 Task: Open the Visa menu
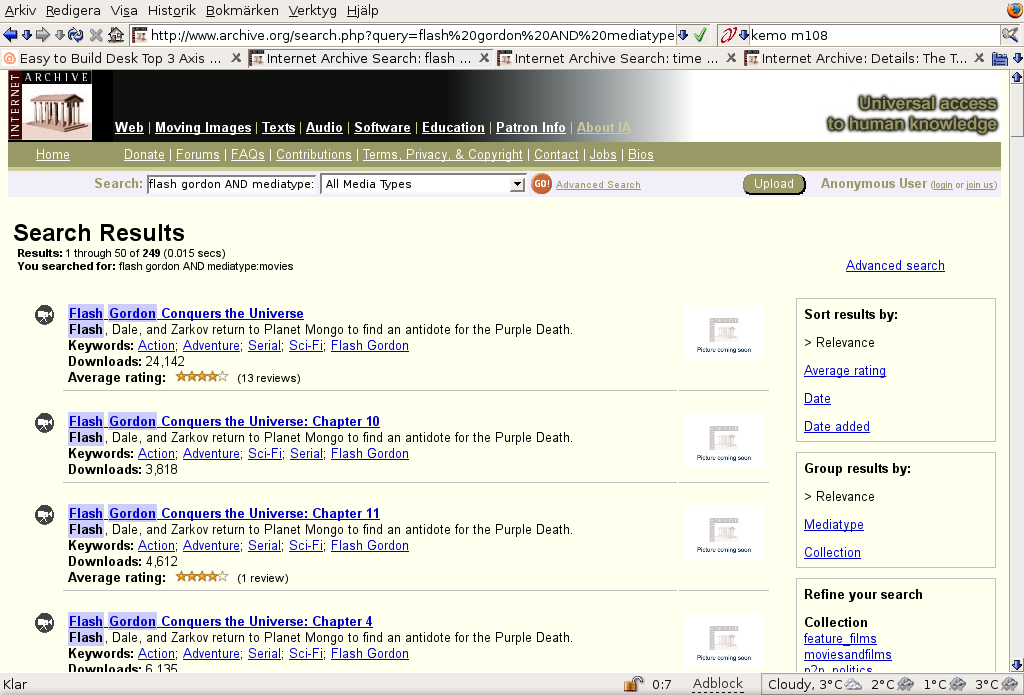[x=124, y=10]
